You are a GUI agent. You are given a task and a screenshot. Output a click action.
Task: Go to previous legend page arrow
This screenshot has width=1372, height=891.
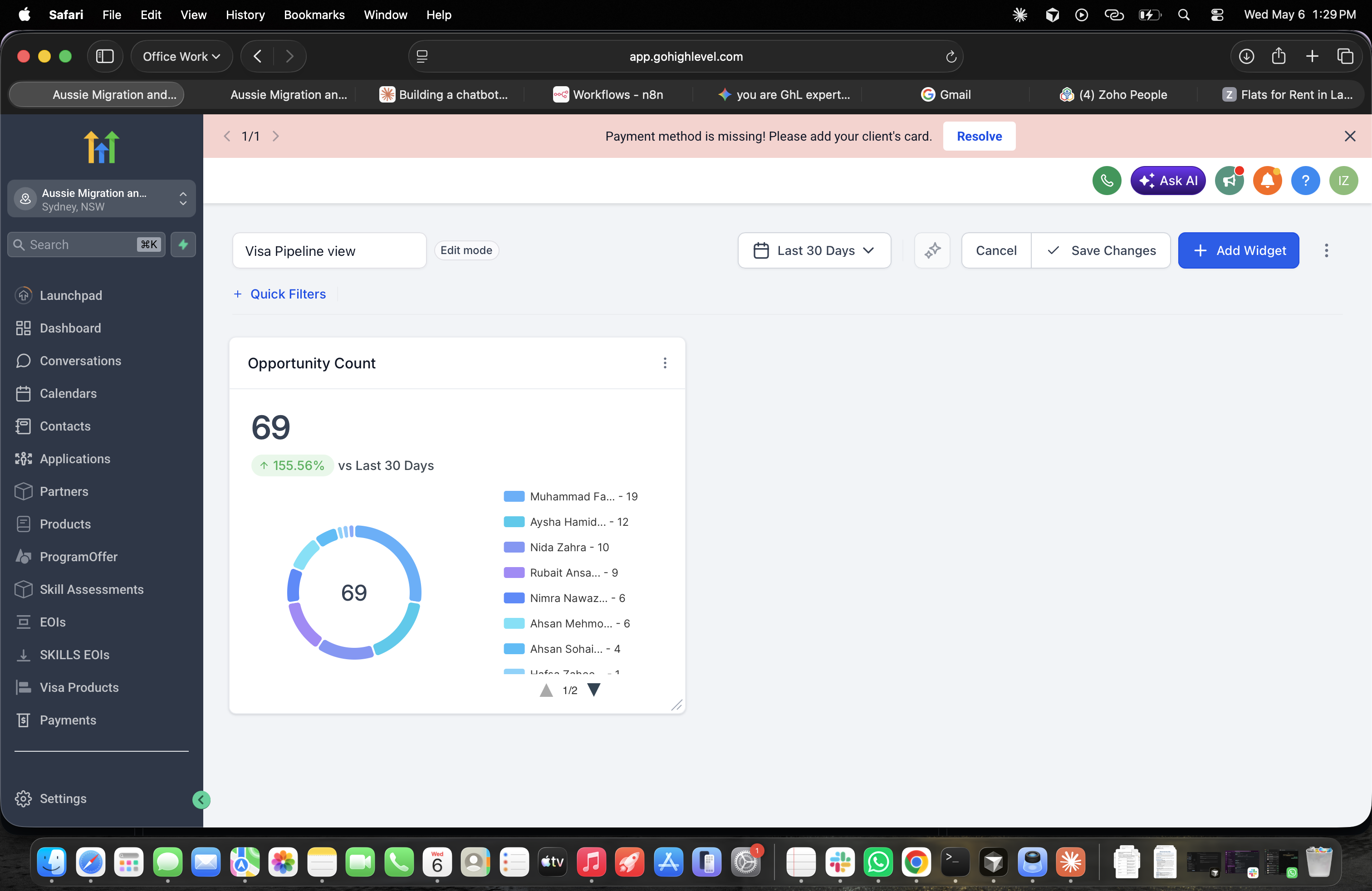[546, 690]
